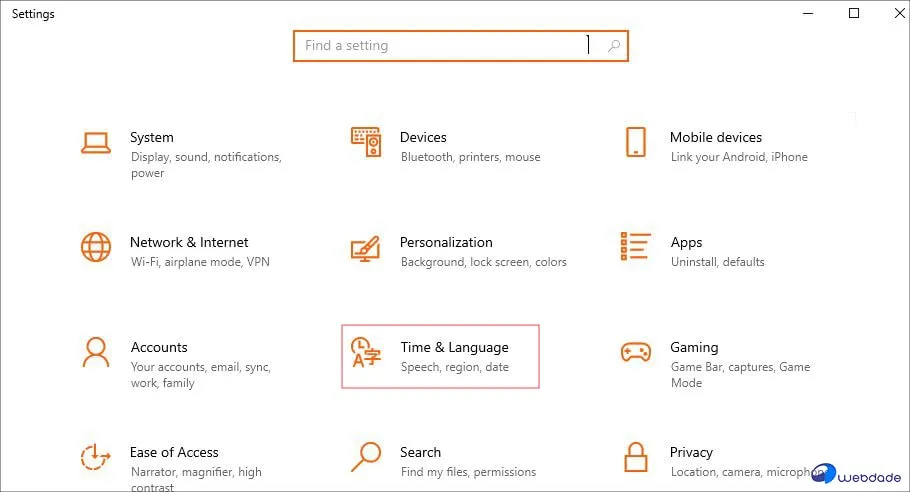
Task: Minimize the Settings window
Action: click(808, 13)
